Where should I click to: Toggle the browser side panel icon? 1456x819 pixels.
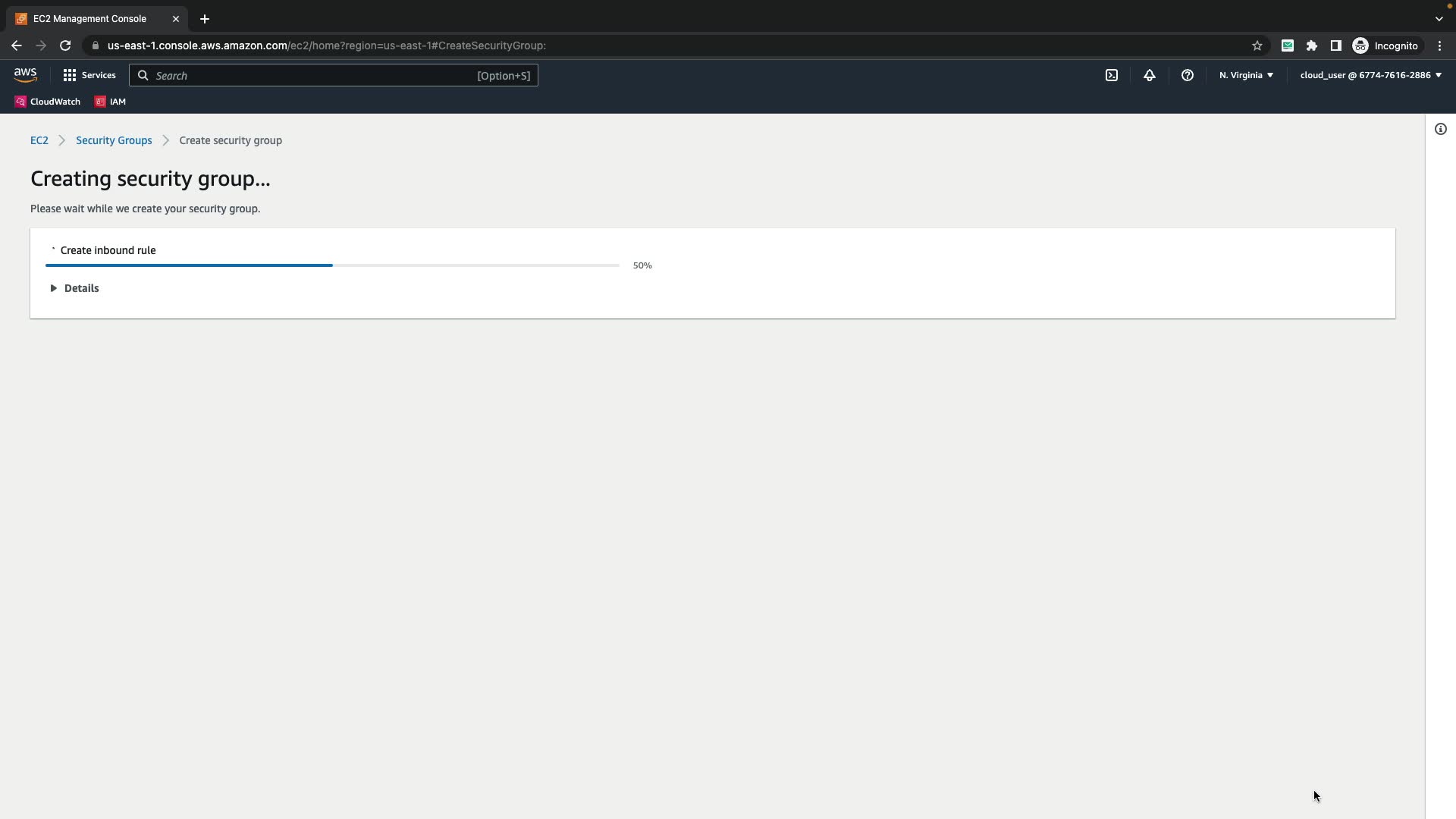point(1336,45)
